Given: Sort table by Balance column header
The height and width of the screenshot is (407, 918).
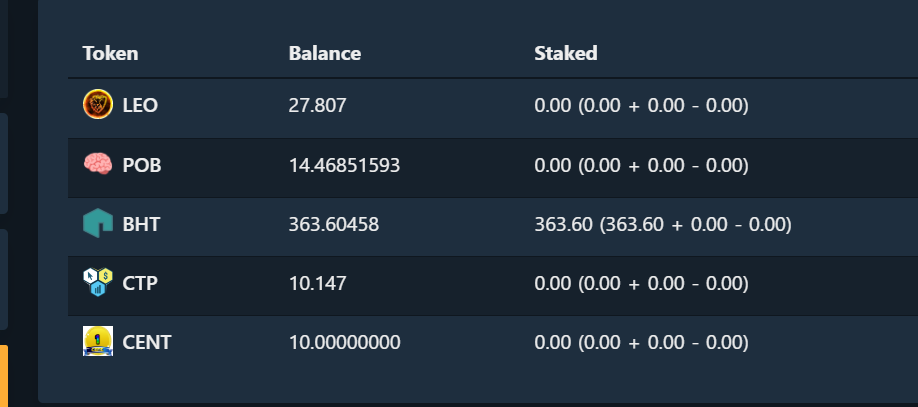Looking at the screenshot, I should pyautogui.click(x=325, y=54).
